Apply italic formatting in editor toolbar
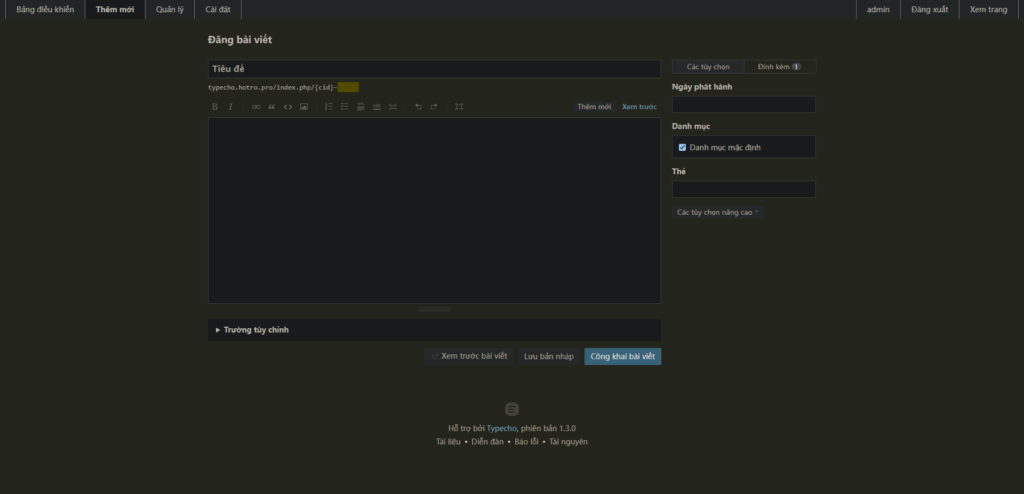The image size is (1024, 494). point(230,107)
